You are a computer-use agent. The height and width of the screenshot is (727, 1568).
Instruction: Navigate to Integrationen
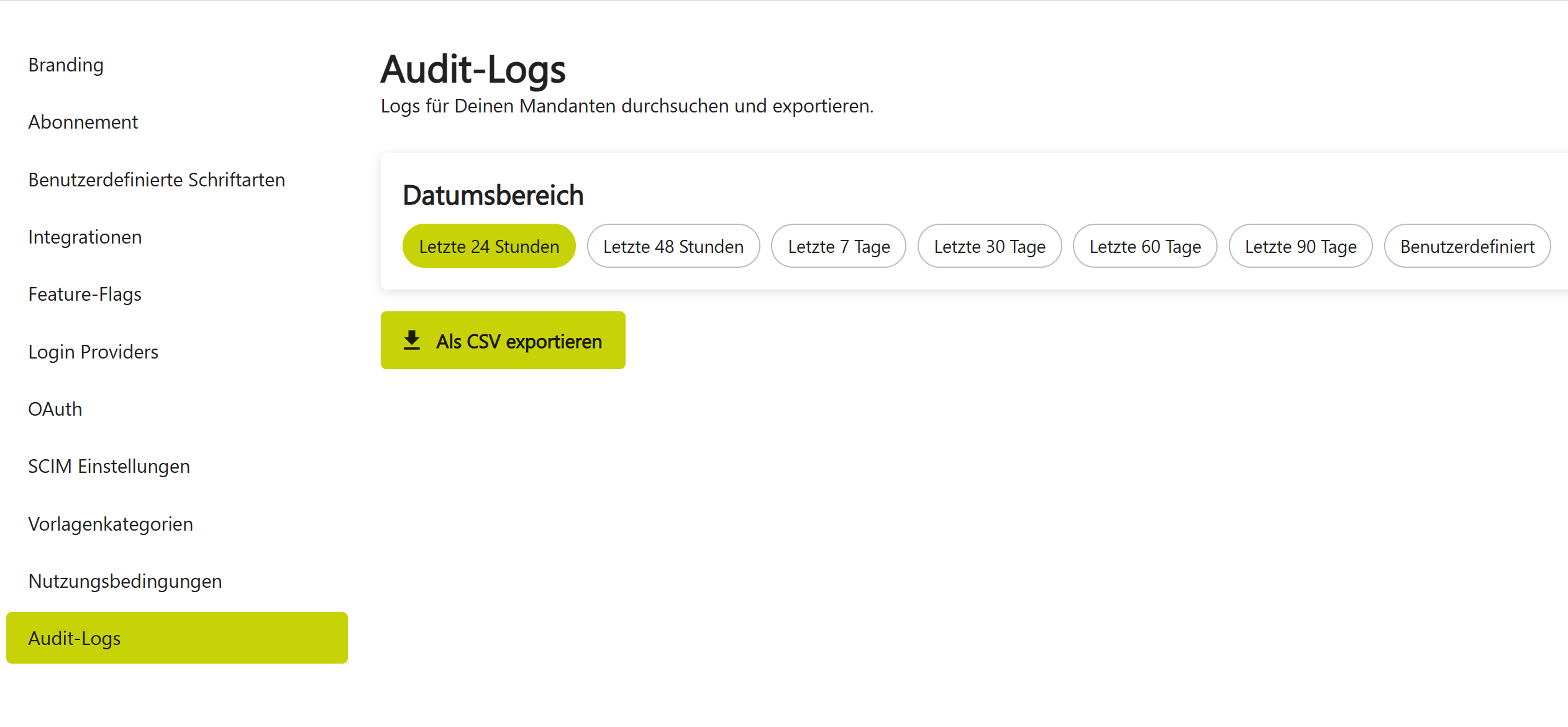[x=85, y=237]
